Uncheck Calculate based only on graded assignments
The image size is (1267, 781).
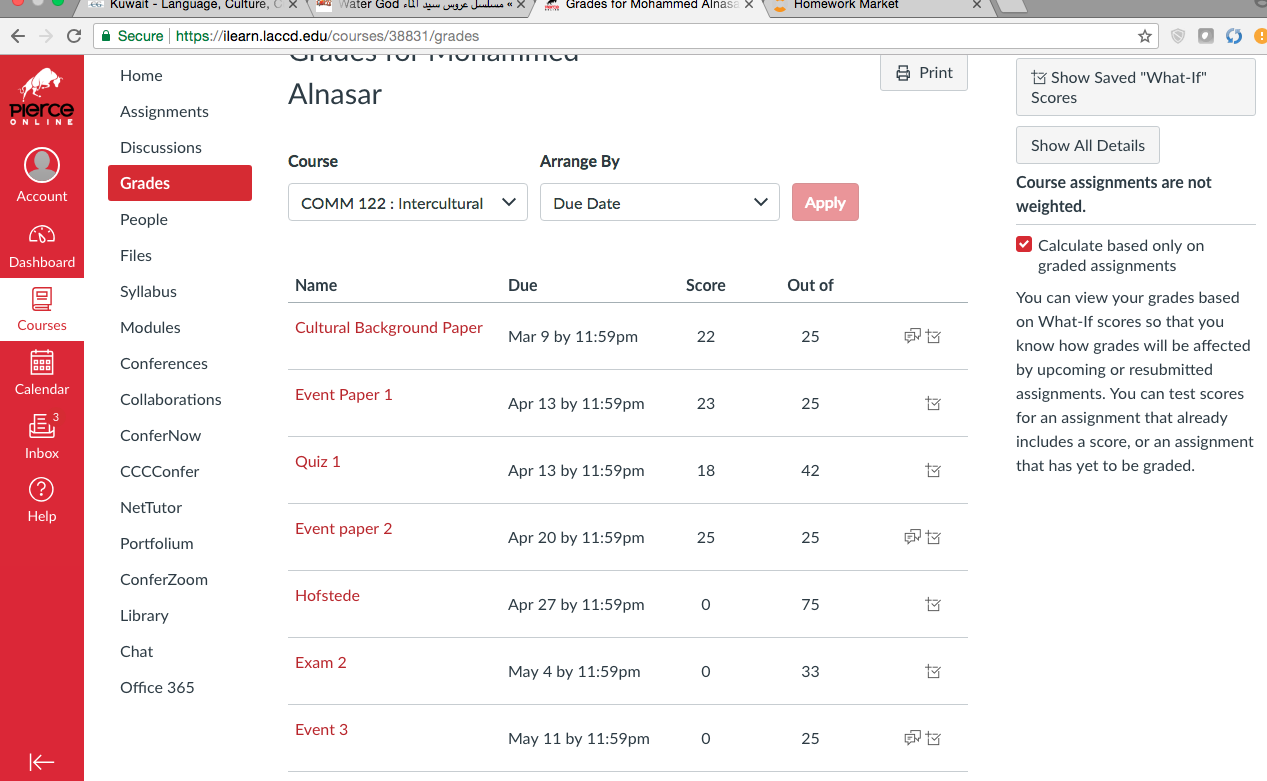[1024, 245]
